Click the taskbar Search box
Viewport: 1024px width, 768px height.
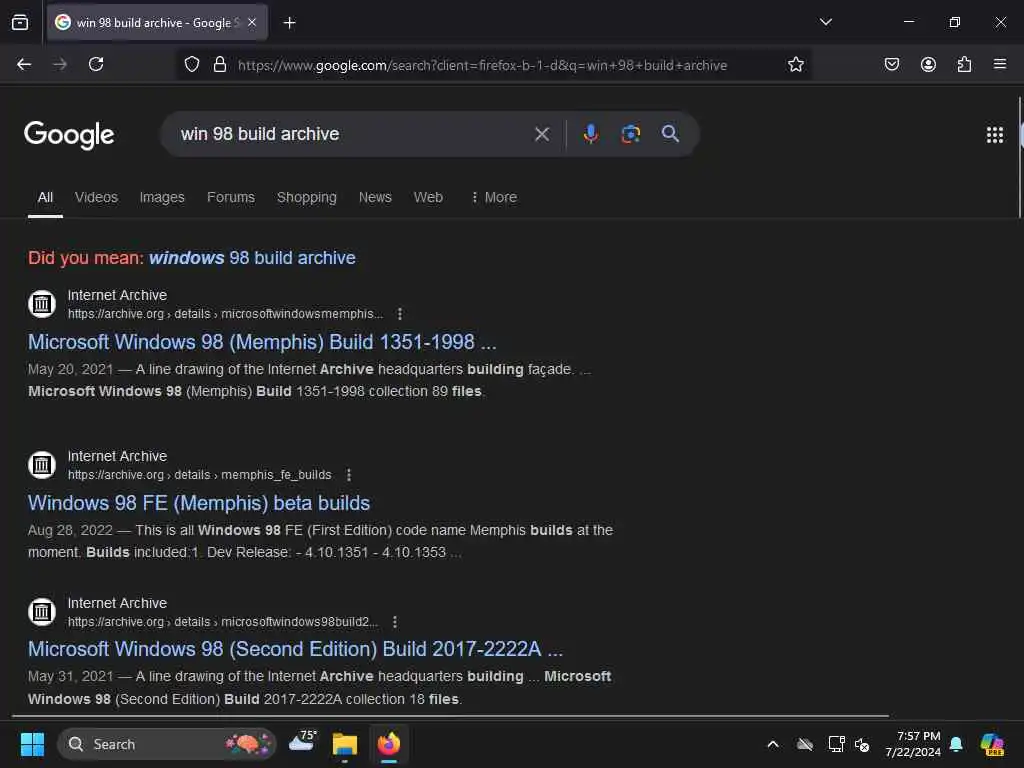(x=167, y=744)
